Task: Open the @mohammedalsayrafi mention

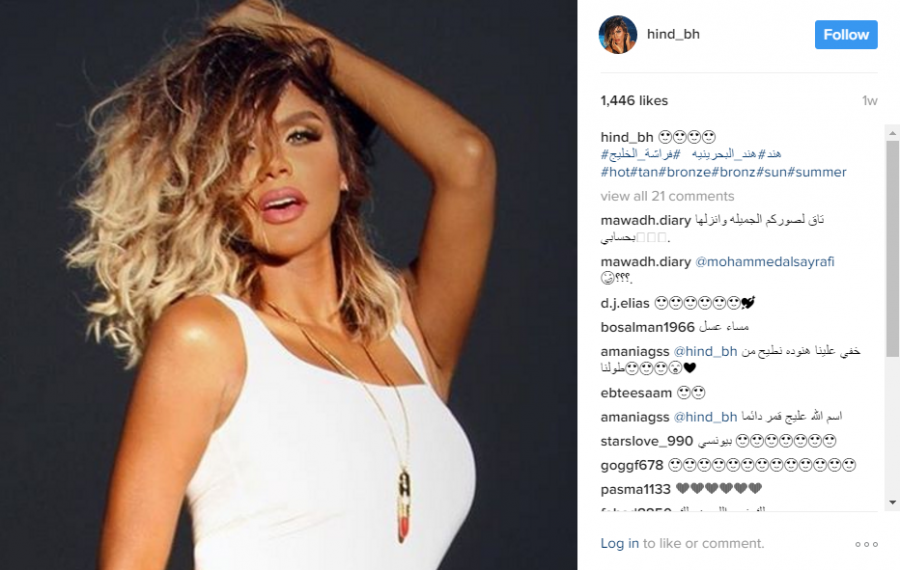Action: pos(765,262)
